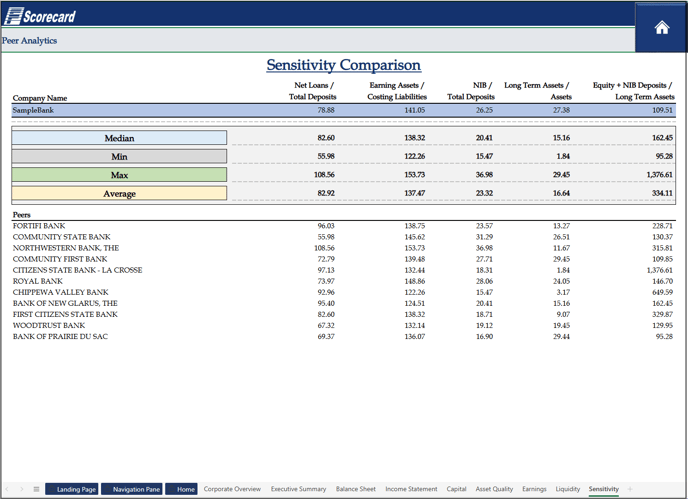Open the Navigation Pane tab
The image size is (688, 499).
(x=132, y=489)
